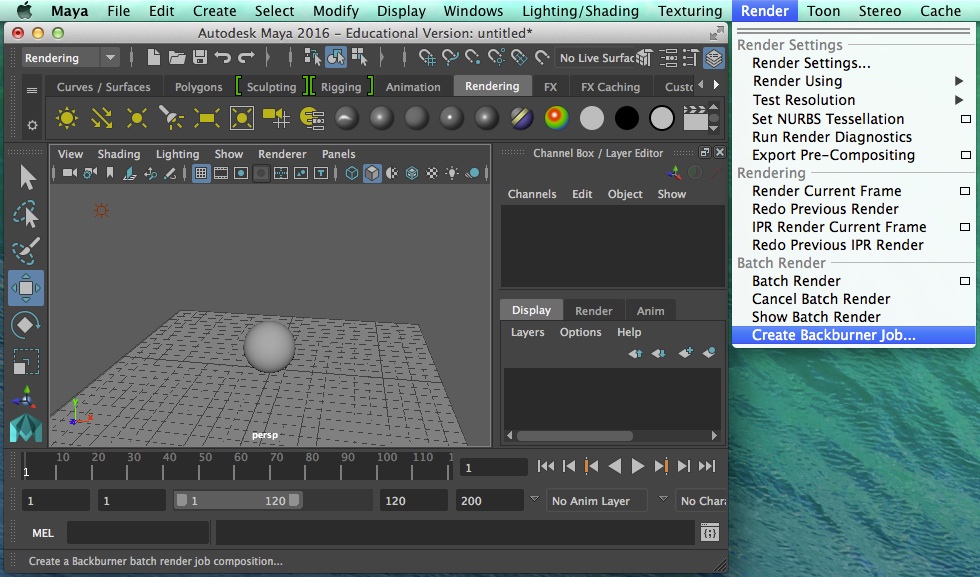Switch to the Animation shelf tab
The height and width of the screenshot is (577, 980).
point(412,87)
